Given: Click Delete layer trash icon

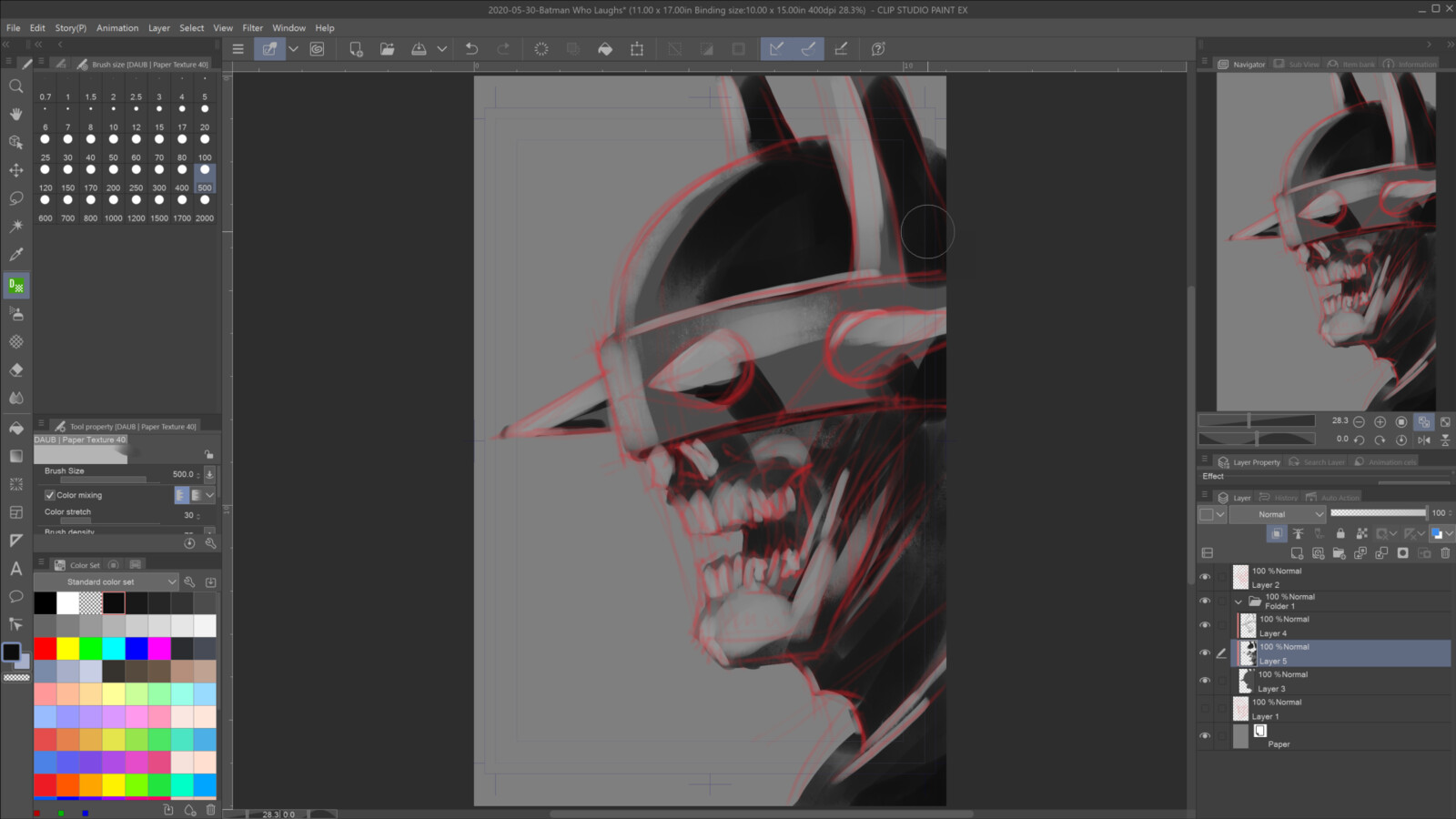Looking at the screenshot, I should [1445, 552].
